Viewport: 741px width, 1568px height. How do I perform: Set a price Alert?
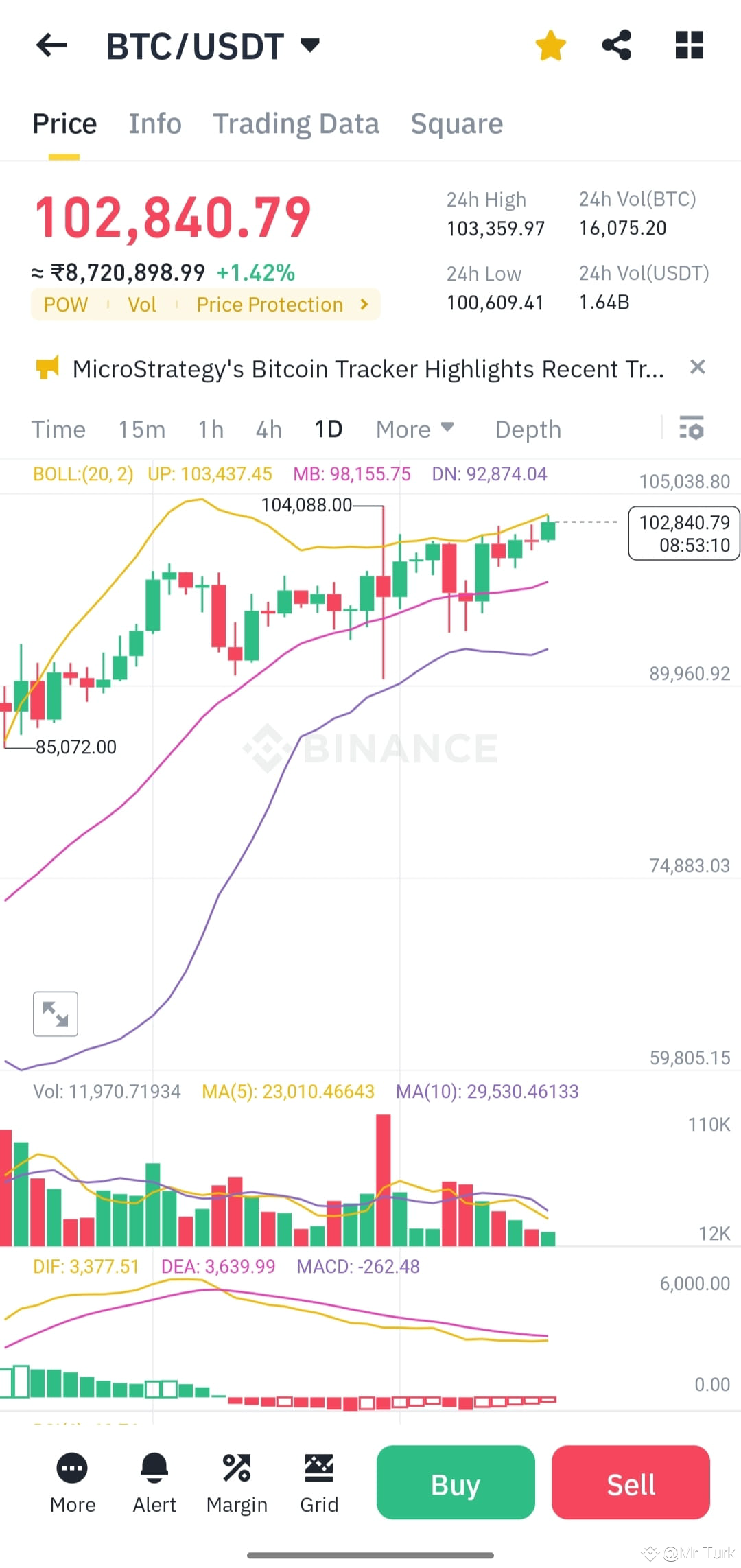(x=154, y=1482)
